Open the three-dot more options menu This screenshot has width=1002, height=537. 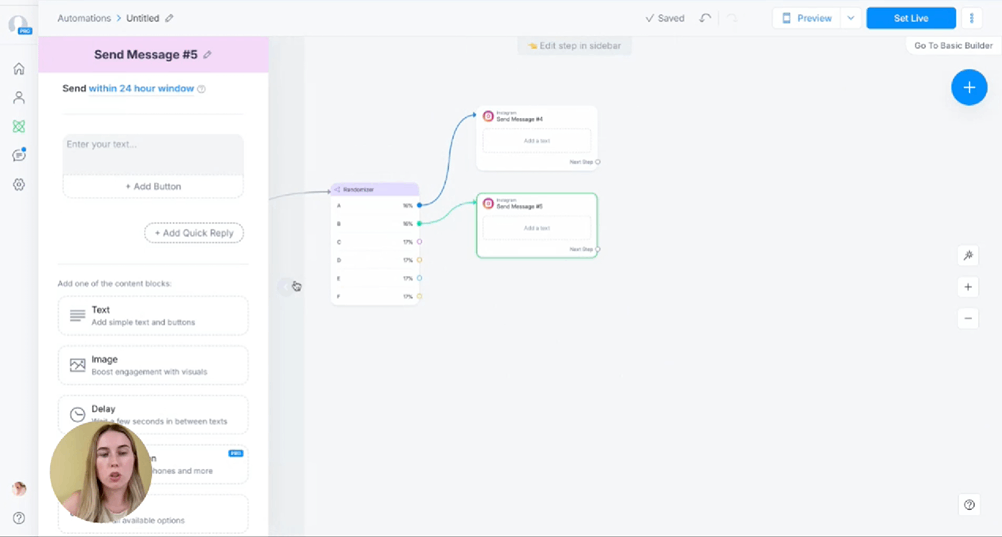click(x=972, y=18)
